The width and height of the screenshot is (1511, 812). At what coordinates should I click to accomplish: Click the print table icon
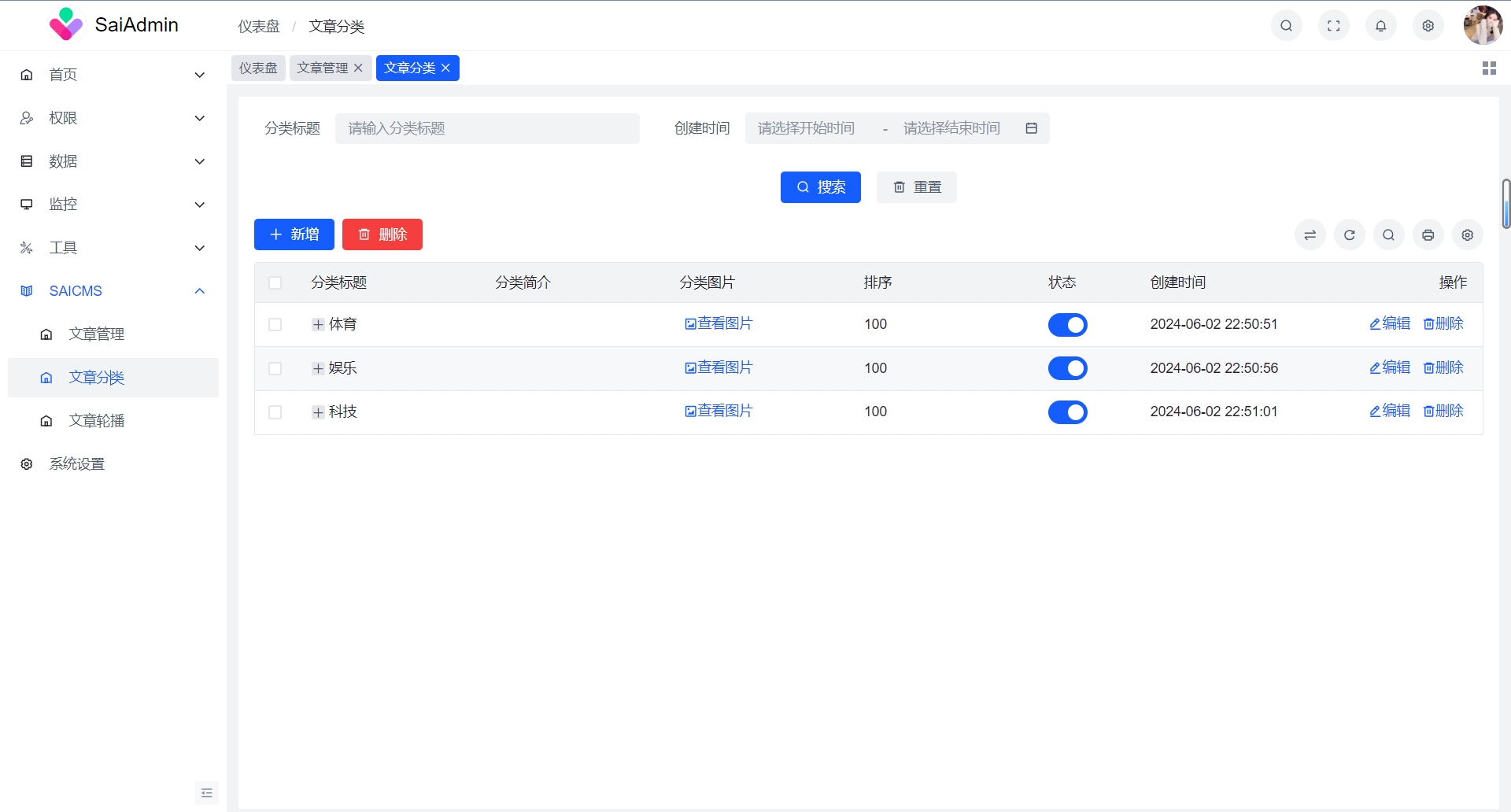tap(1428, 235)
